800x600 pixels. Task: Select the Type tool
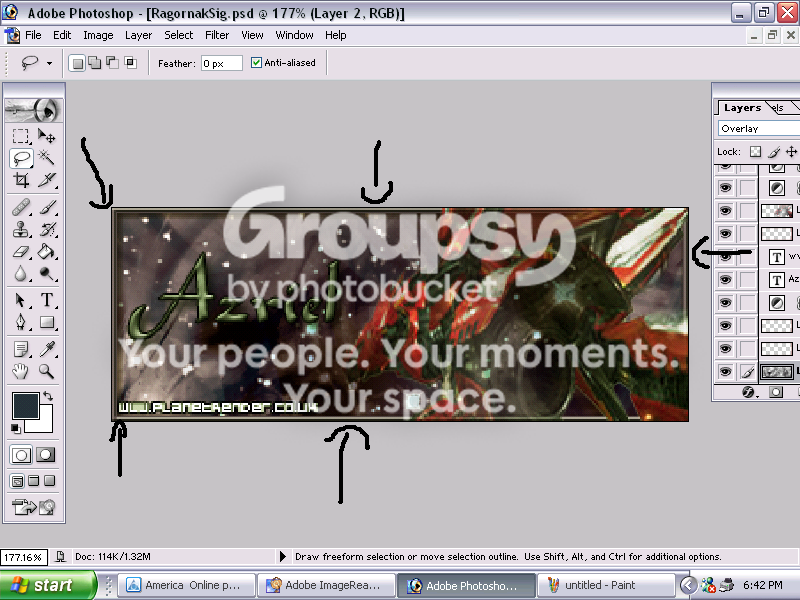[x=46, y=299]
